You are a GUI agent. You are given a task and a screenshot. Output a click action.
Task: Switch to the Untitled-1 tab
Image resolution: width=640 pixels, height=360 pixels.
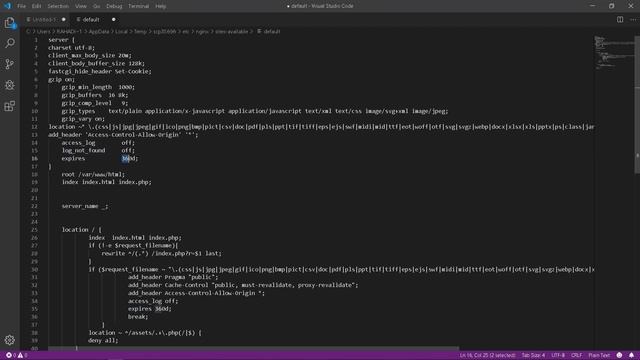44,20
